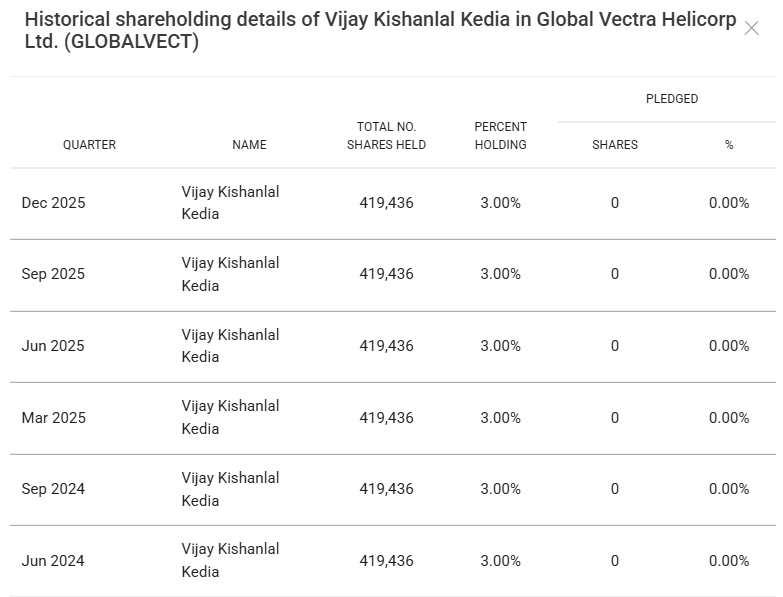The width and height of the screenshot is (783, 597).
Task: Click pledged shares 0 in Mar 2025 row
Action: pyautogui.click(x=614, y=418)
